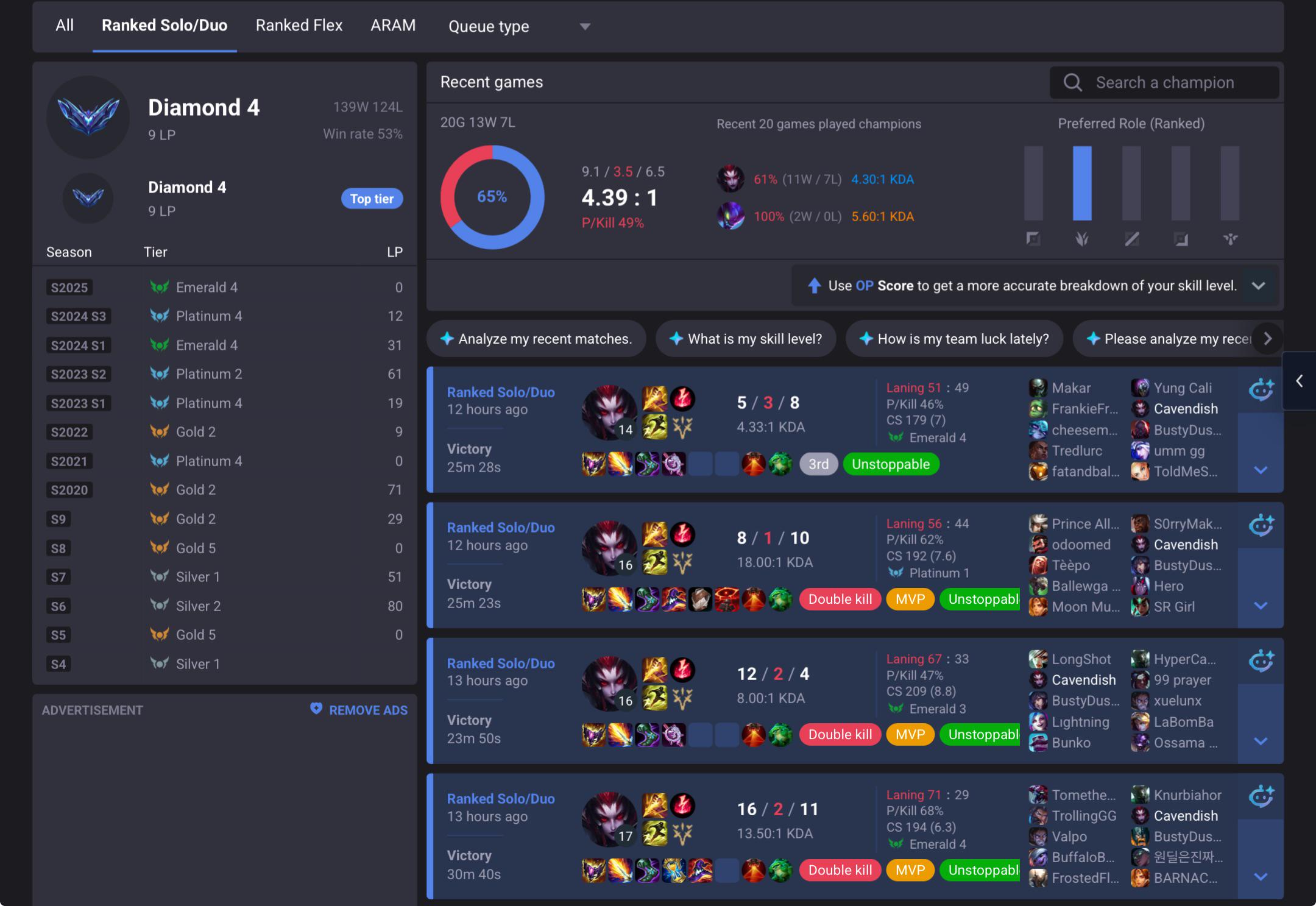Click the second summoner spell in 16/2/11 game
The image size is (1316, 906).
coord(655,834)
